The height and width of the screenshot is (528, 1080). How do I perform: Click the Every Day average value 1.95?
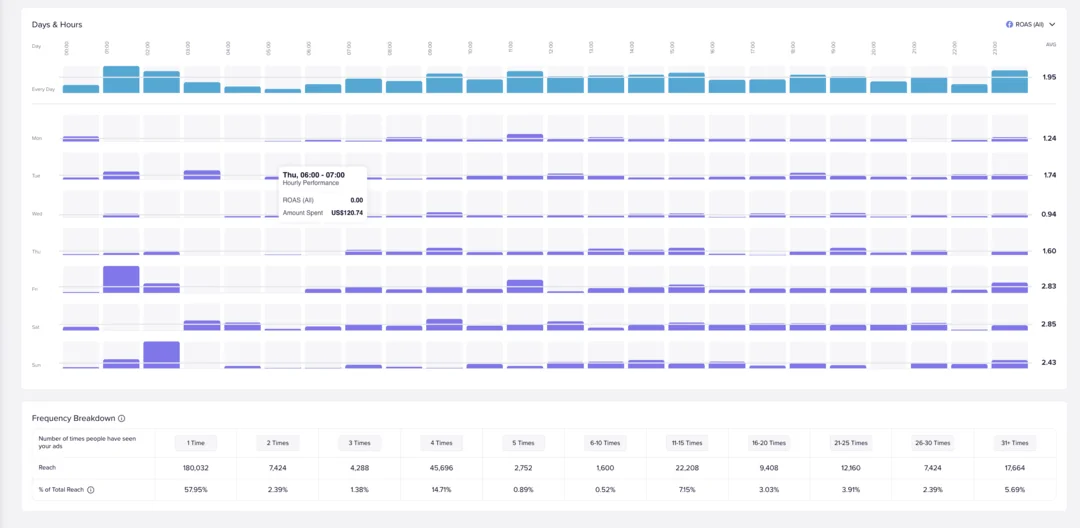(1049, 77)
